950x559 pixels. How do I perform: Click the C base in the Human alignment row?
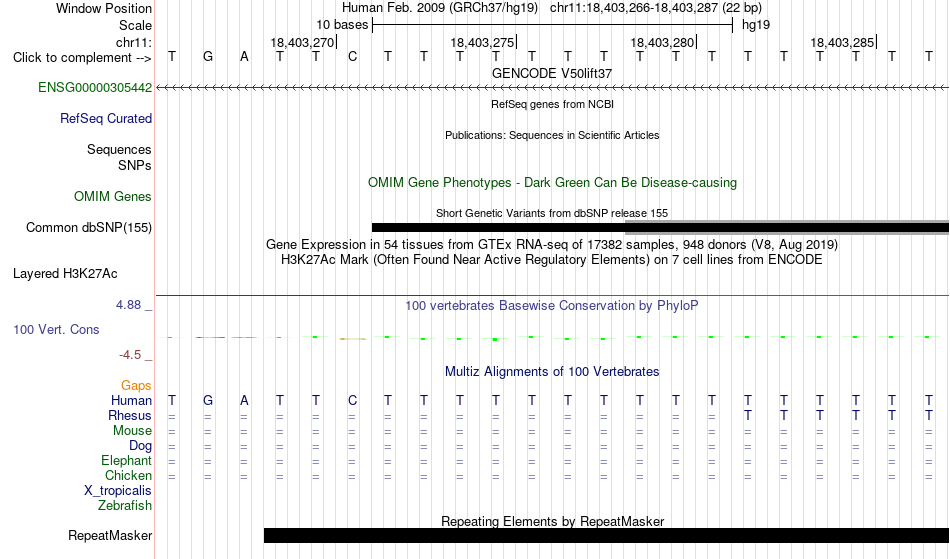(352, 401)
